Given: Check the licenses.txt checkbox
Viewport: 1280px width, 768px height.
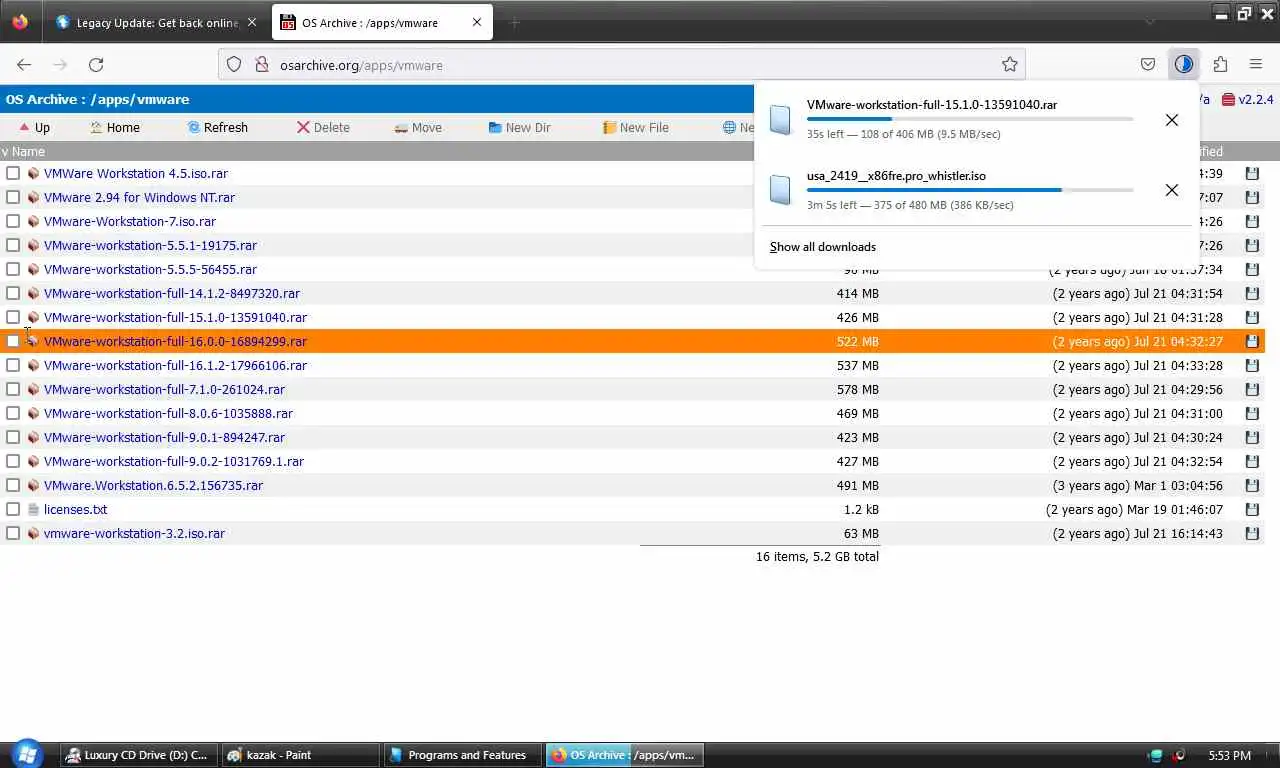Looking at the screenshot, I should point(13,509).
